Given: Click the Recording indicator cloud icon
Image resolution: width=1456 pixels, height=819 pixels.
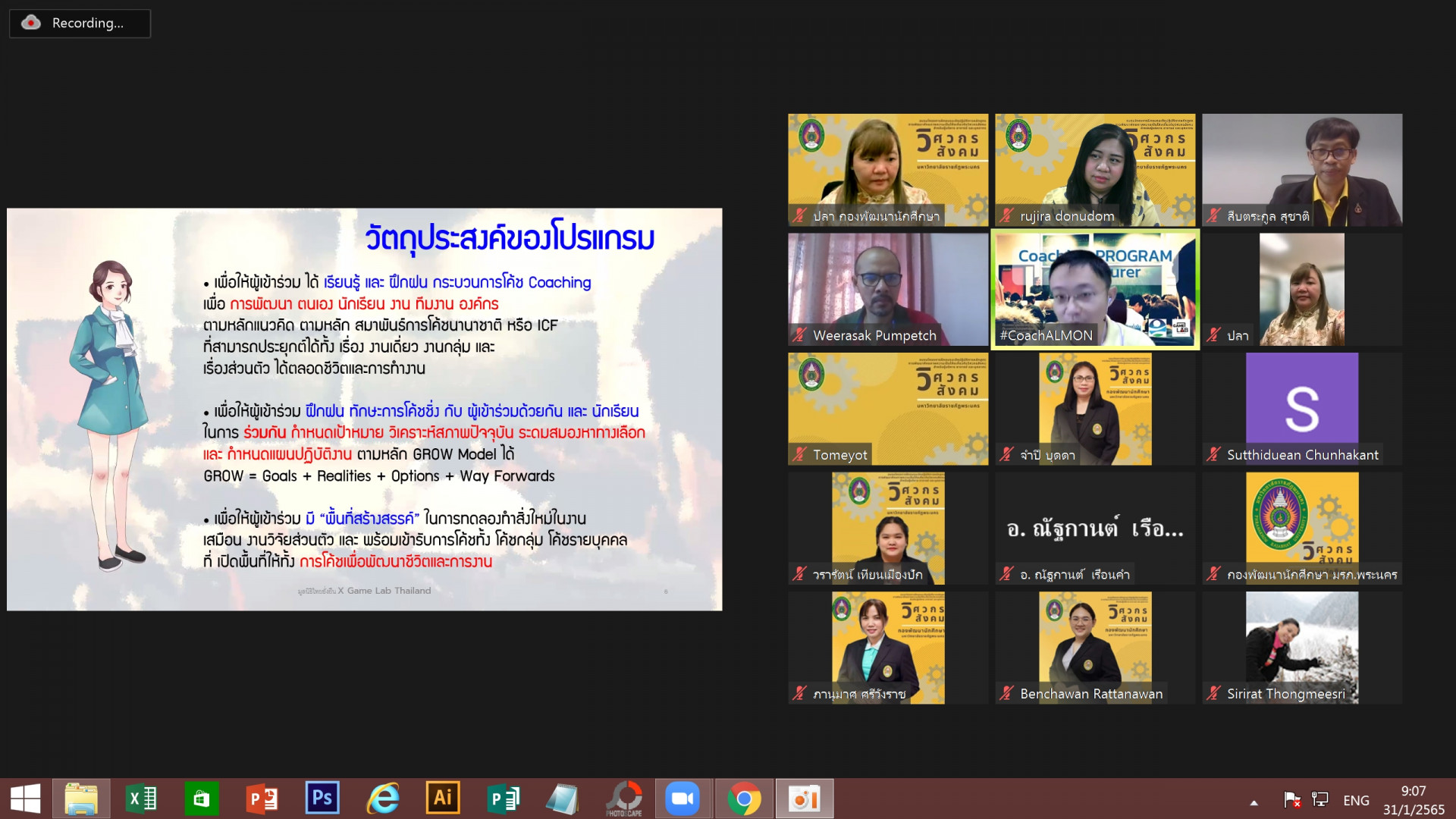Looking at the screenshot, I should (x=31, y=23).
